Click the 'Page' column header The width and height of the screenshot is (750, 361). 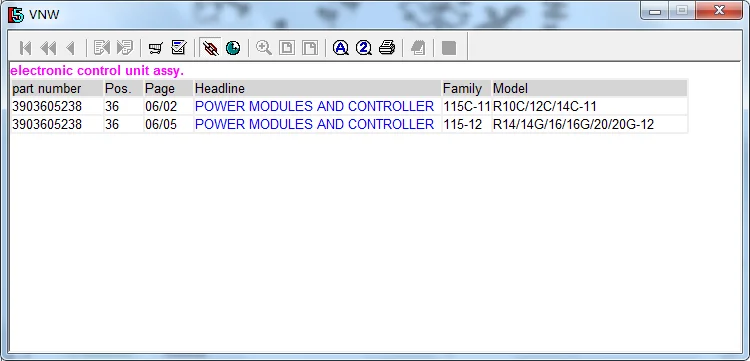pos(168,88)
